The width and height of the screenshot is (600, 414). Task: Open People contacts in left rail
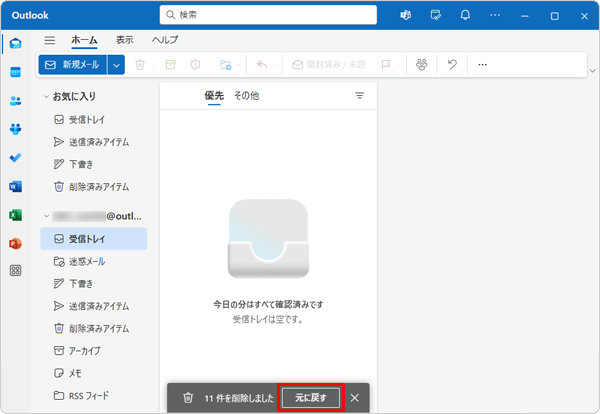pos(15,101)
